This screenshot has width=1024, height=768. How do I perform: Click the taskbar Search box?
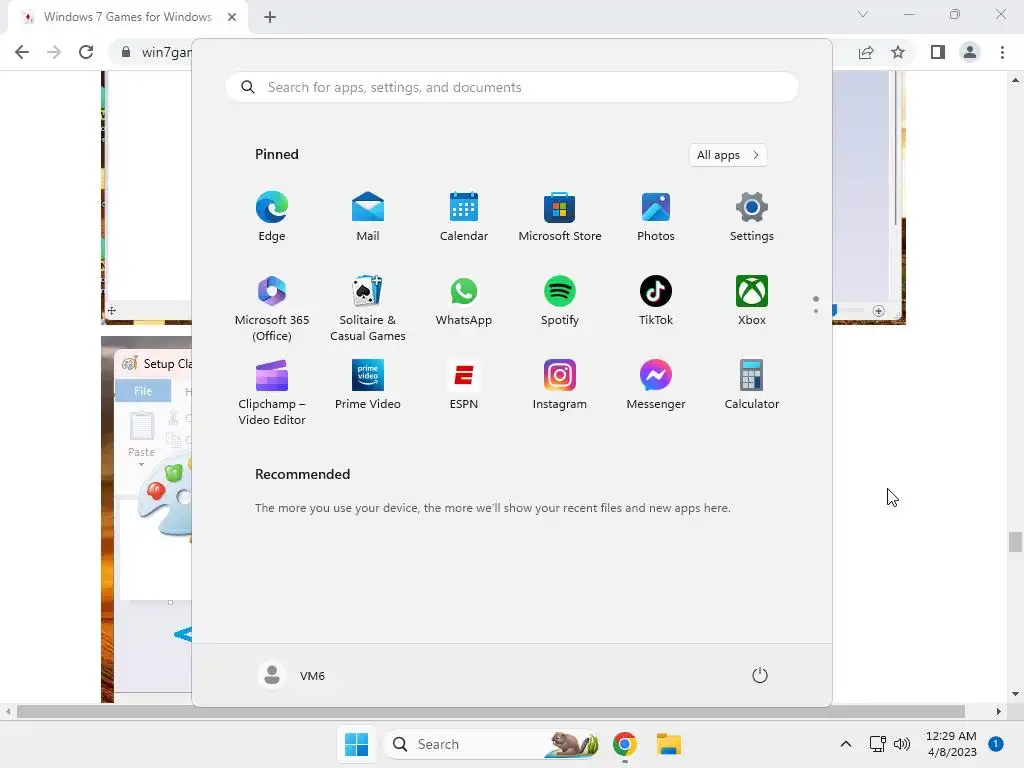pyautogui.click(x=492, y=744)
